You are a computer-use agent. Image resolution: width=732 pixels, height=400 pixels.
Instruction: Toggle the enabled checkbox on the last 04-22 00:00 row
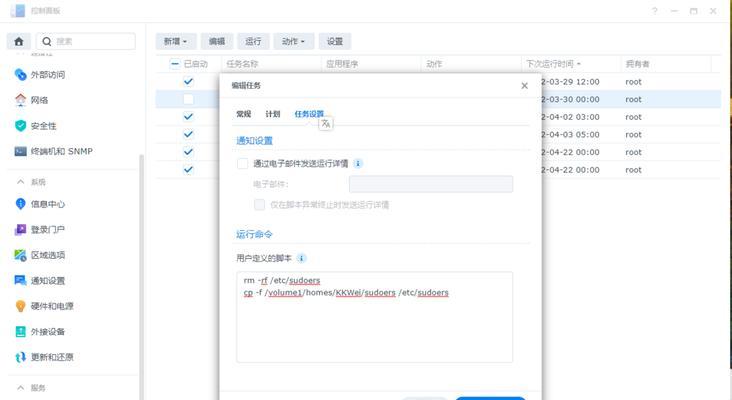(x=188, y=169)
